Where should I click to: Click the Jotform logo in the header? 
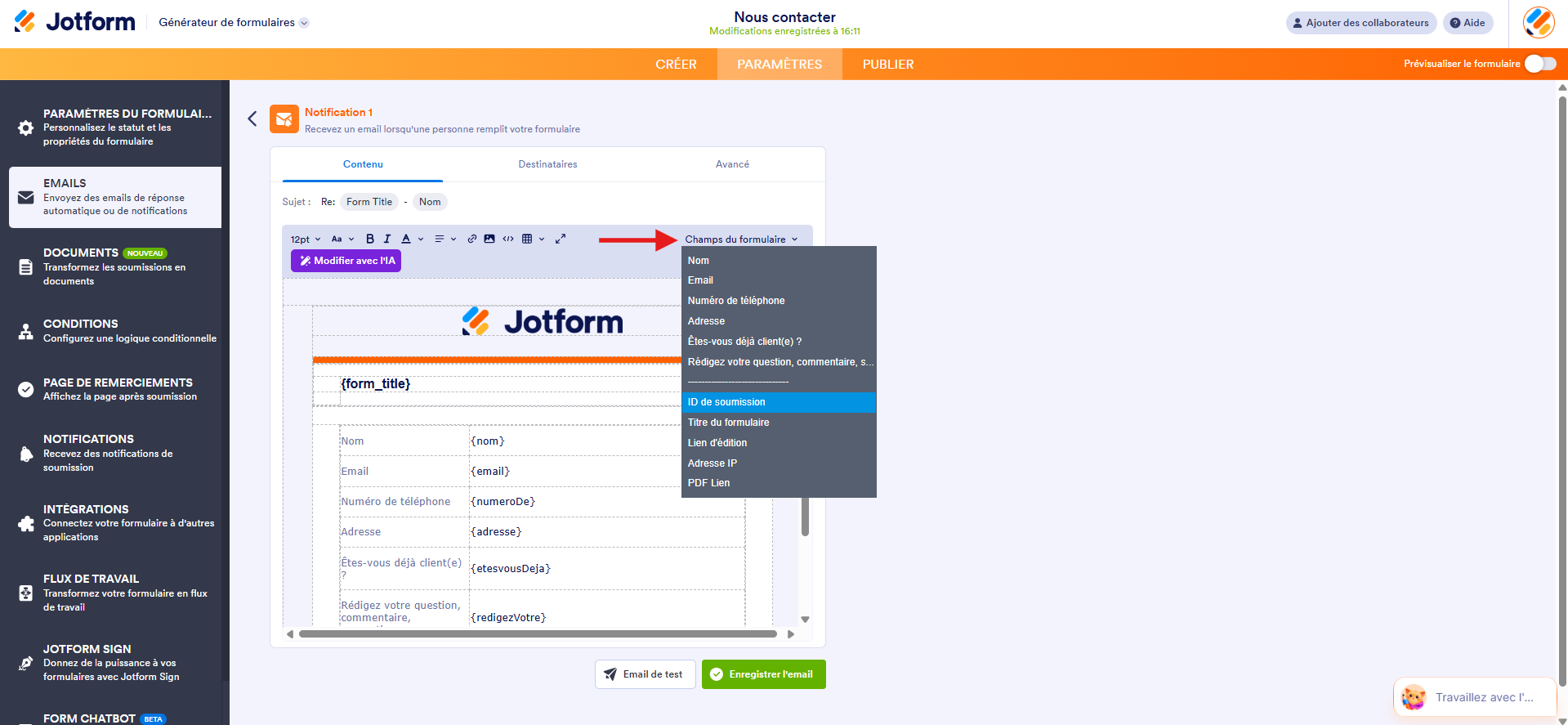tap(74, 22)
